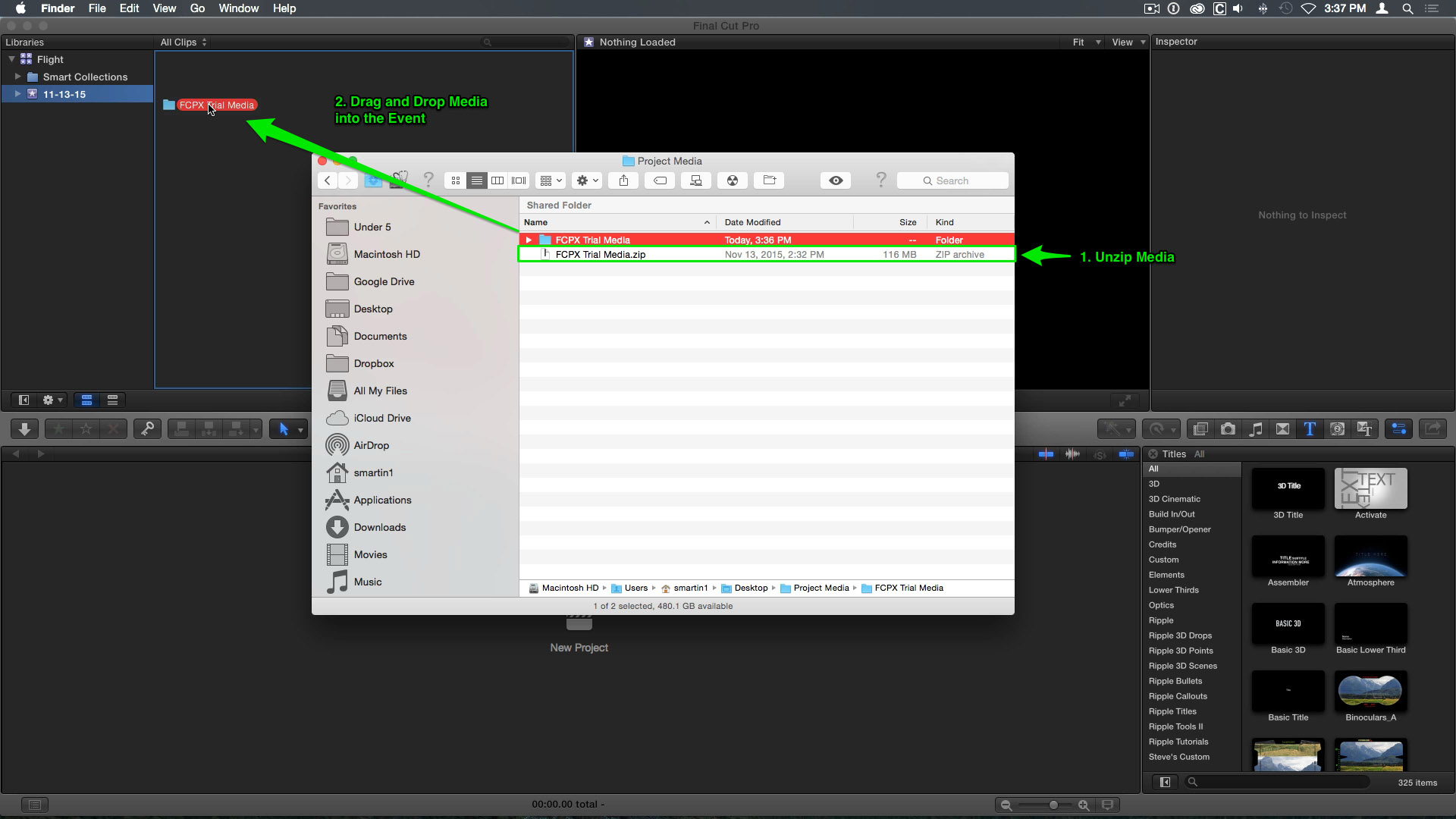Open the Keyword Editor key icon

tap(147, 429)
